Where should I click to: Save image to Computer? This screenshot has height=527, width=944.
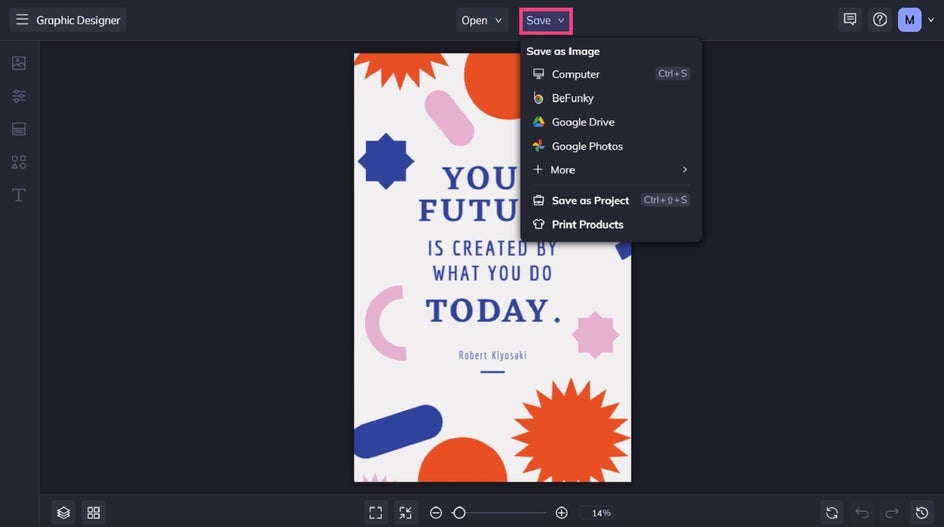point(610,74)
